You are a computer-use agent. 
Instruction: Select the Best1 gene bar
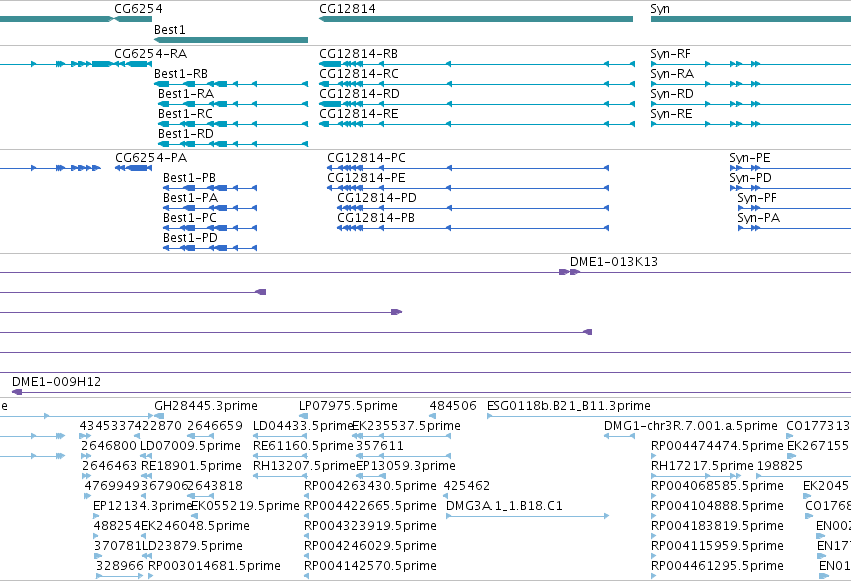click(231, 40)
